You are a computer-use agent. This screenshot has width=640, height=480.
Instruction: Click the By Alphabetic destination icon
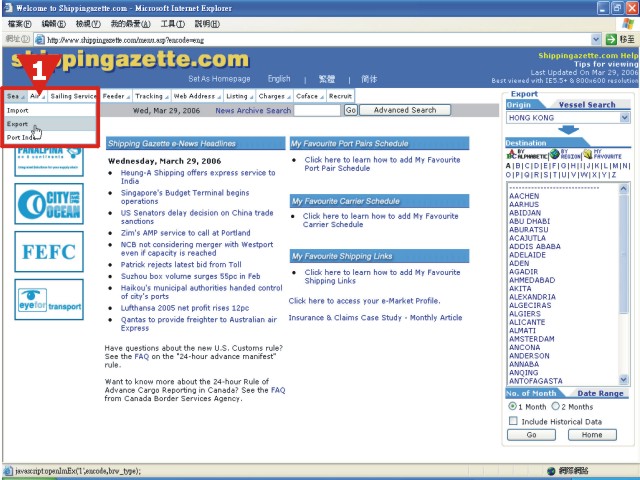(x=527, y=154)
